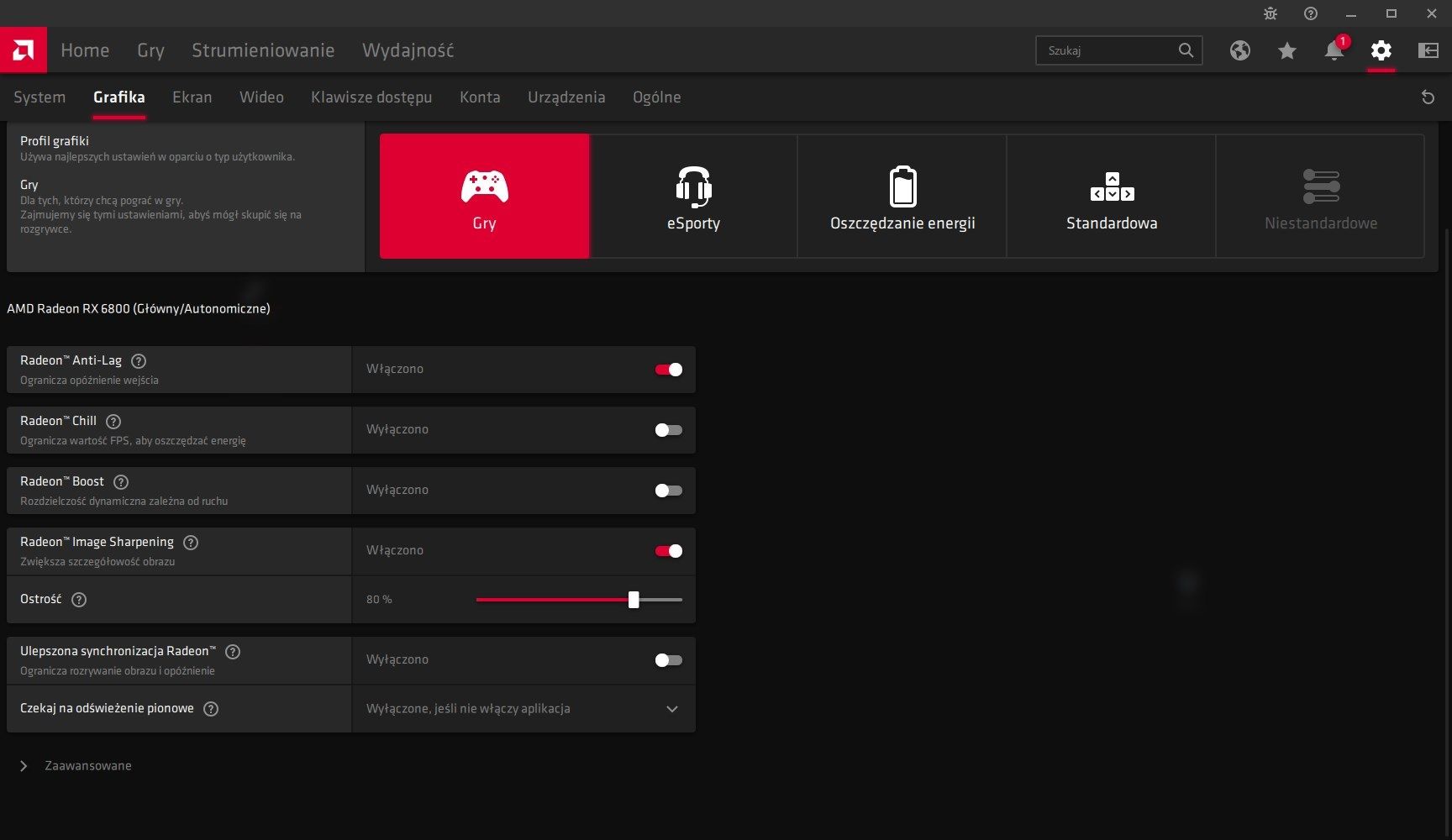The image size is (1452, 840).
Task: Click the Radeon Chill help icon
Action: click(x=113, y=422)
